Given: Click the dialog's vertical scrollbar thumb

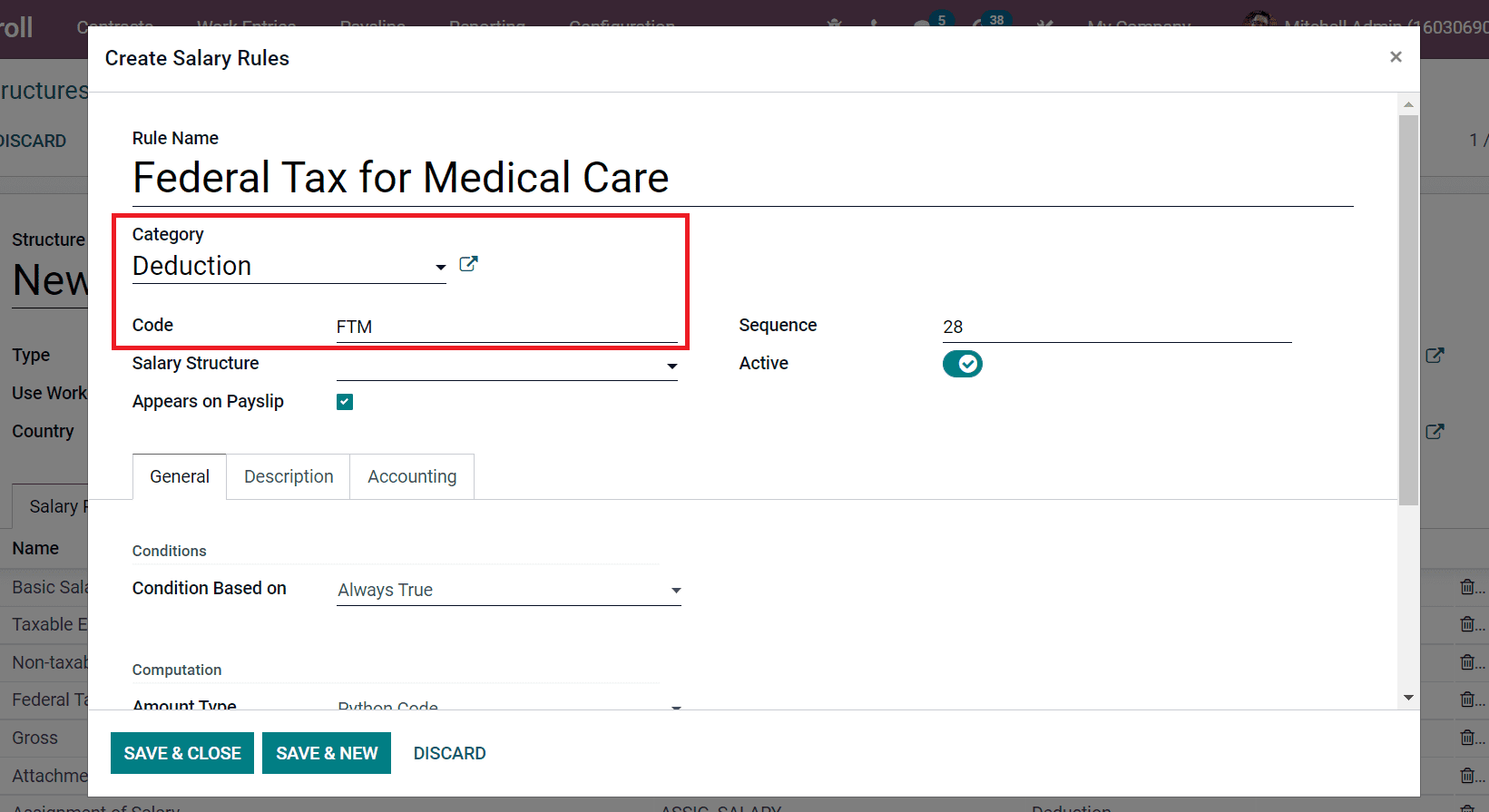Looking at the screenshot, I should [1408, 309].
